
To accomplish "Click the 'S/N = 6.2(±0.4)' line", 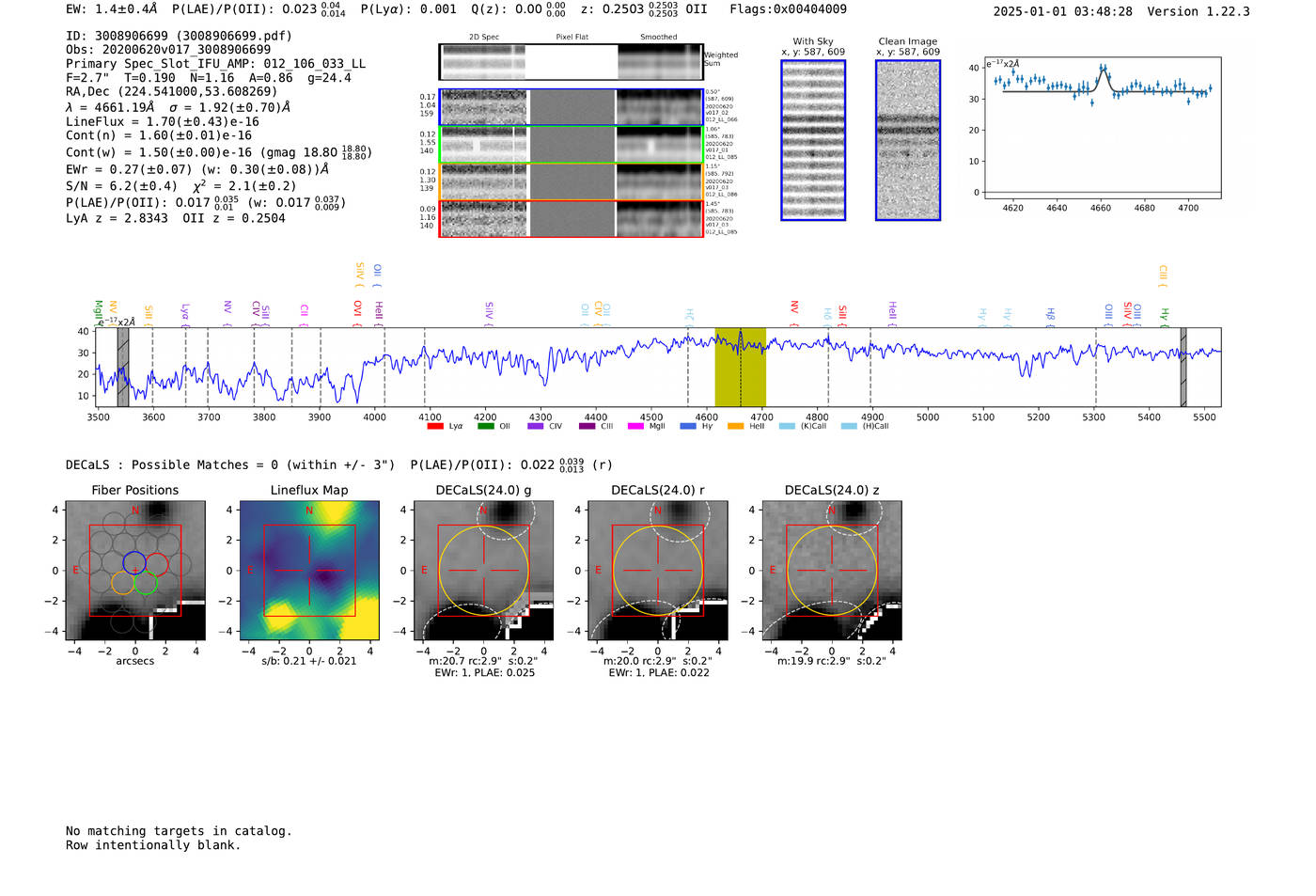I will click(x=121, y=186).
